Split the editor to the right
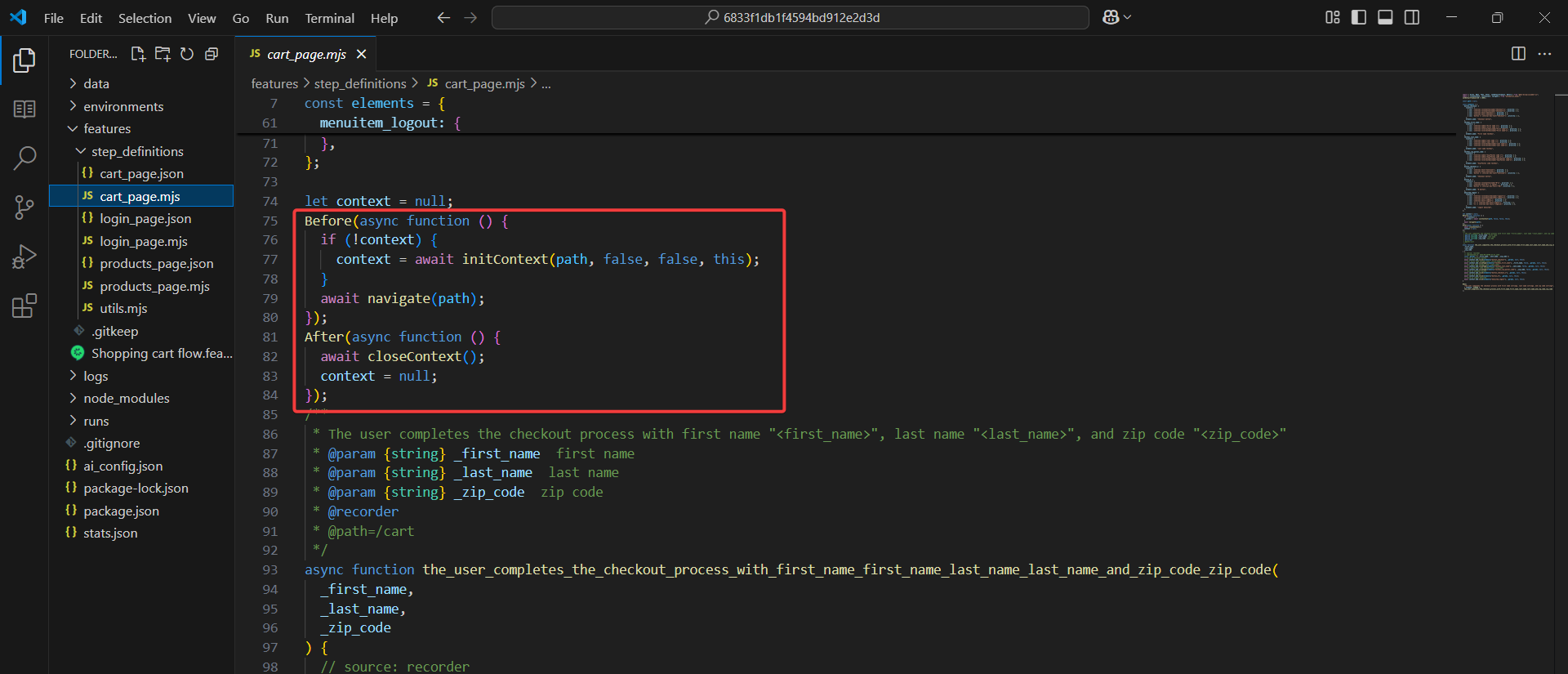Screen dimensions: 1568x674 tap(1518, 54)
